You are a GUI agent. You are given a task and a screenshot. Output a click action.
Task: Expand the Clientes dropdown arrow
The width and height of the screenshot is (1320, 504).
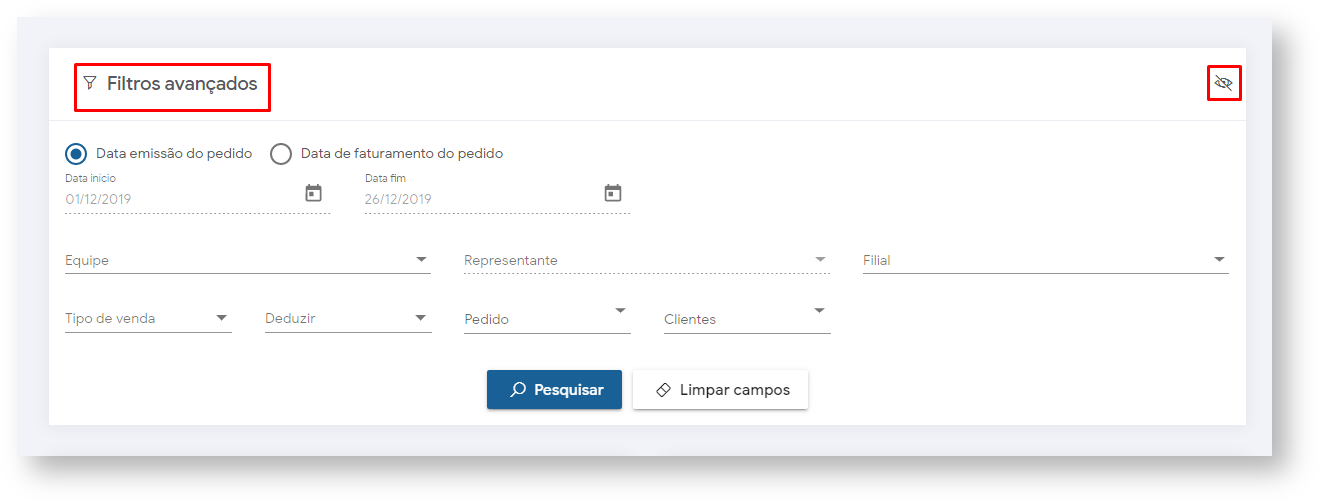[x=820, y=311]
